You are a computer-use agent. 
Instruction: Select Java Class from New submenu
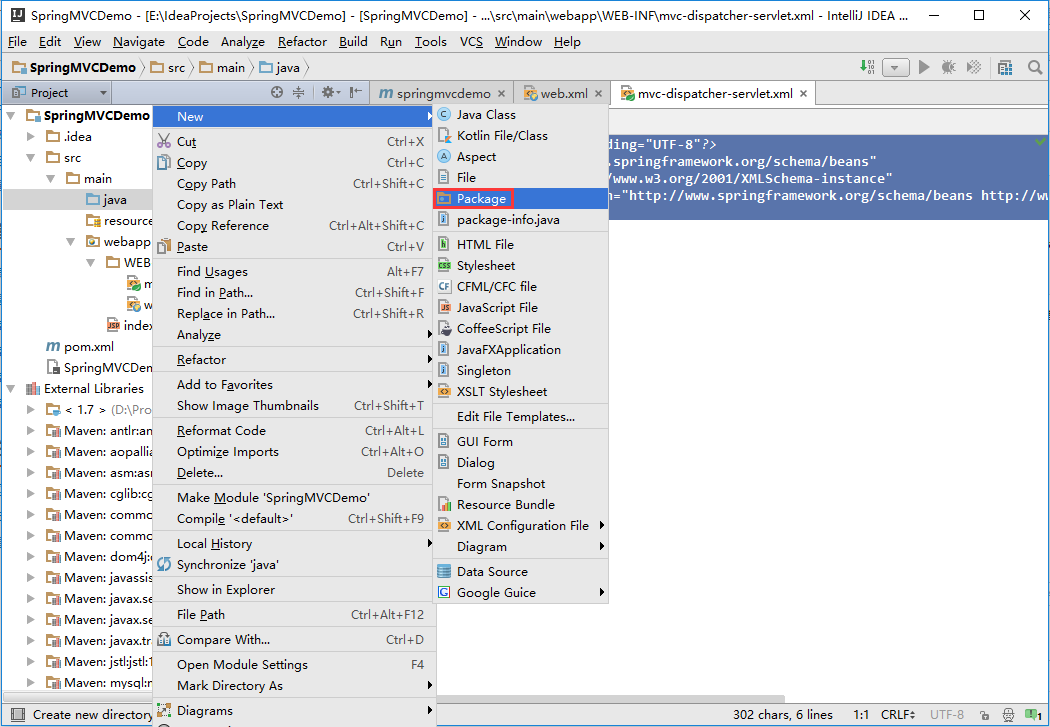click(x=521, y=114)
